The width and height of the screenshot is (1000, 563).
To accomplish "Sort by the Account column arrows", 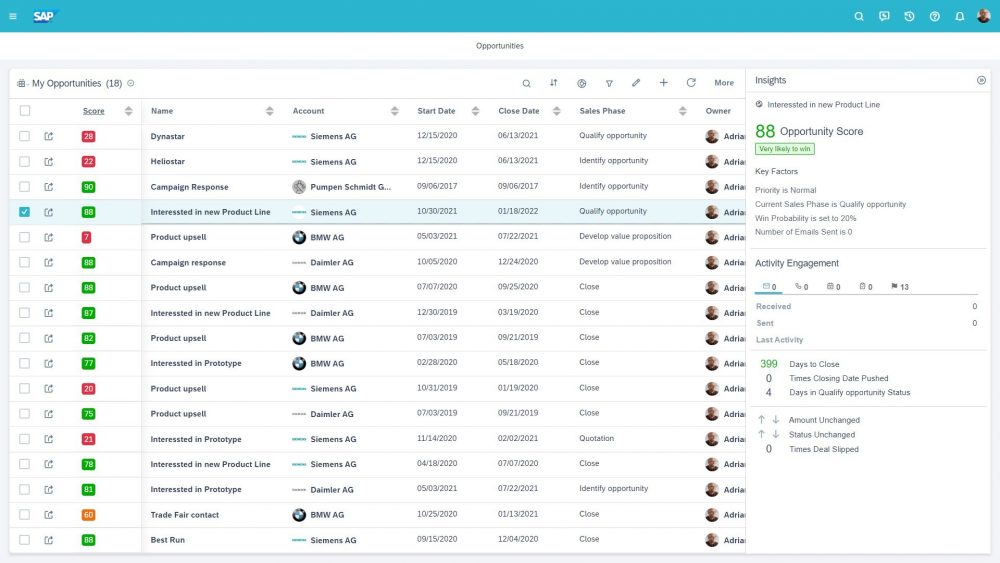I will [394, 111].
